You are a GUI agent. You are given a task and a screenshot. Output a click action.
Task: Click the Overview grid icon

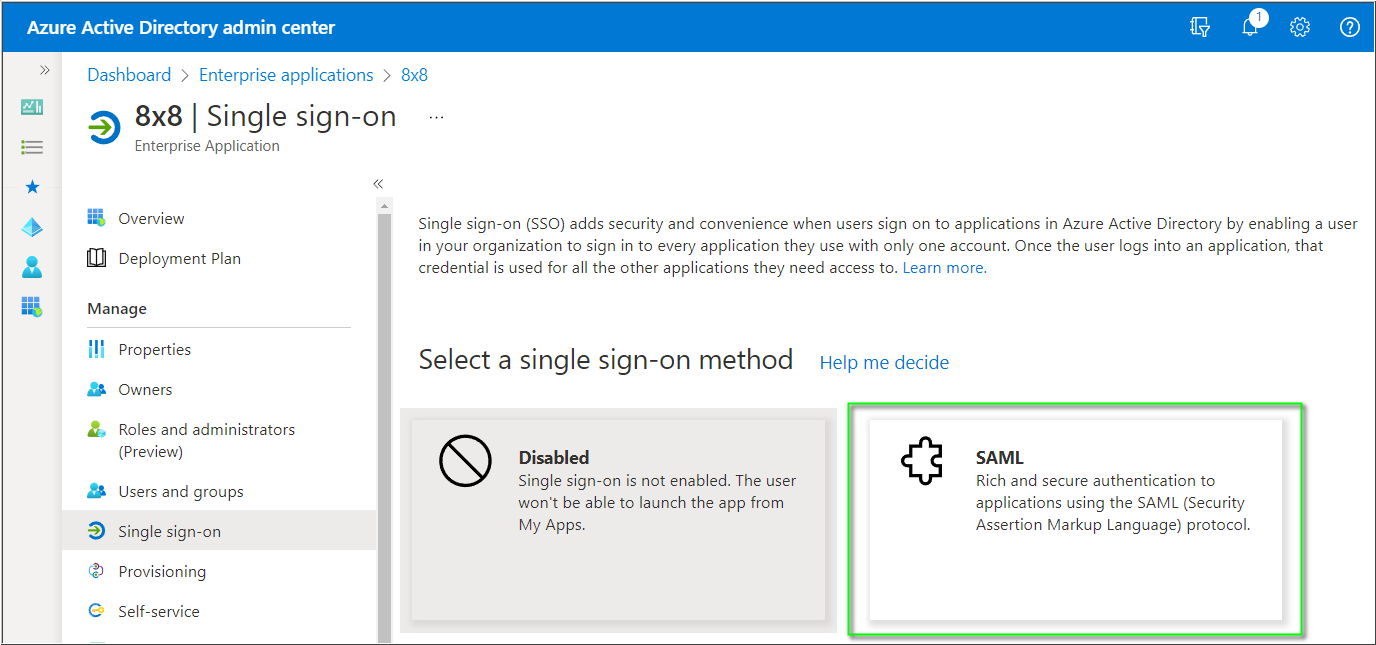click(96, 218)
